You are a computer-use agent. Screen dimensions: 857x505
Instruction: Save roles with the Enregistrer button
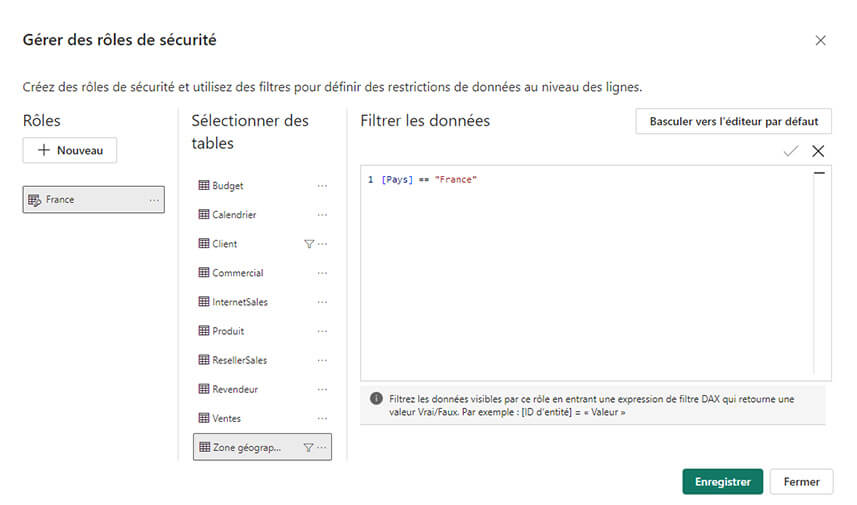coord(723,481)
